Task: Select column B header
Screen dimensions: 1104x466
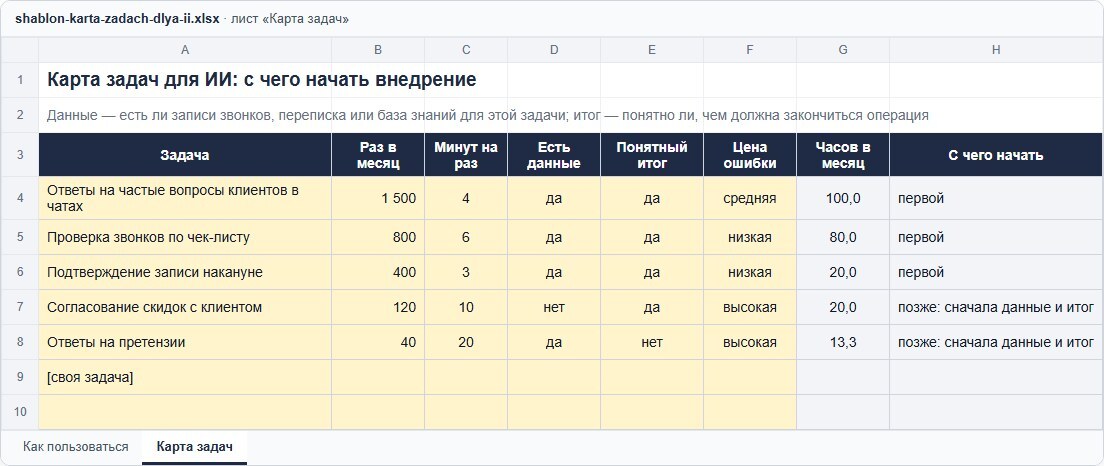Action: coord(378,50)
